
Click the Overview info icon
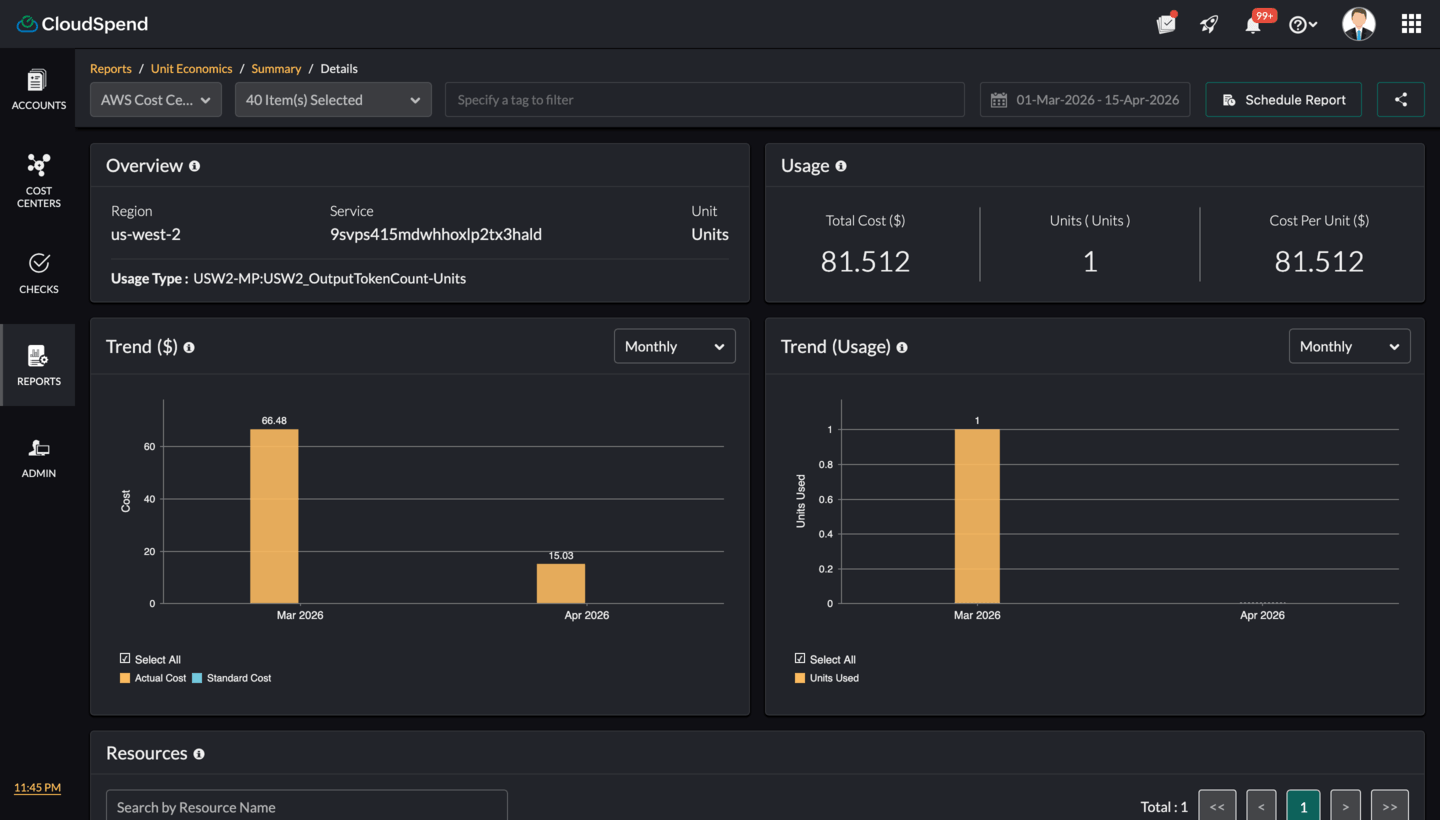pyautogui.click(x=194, y=166)
